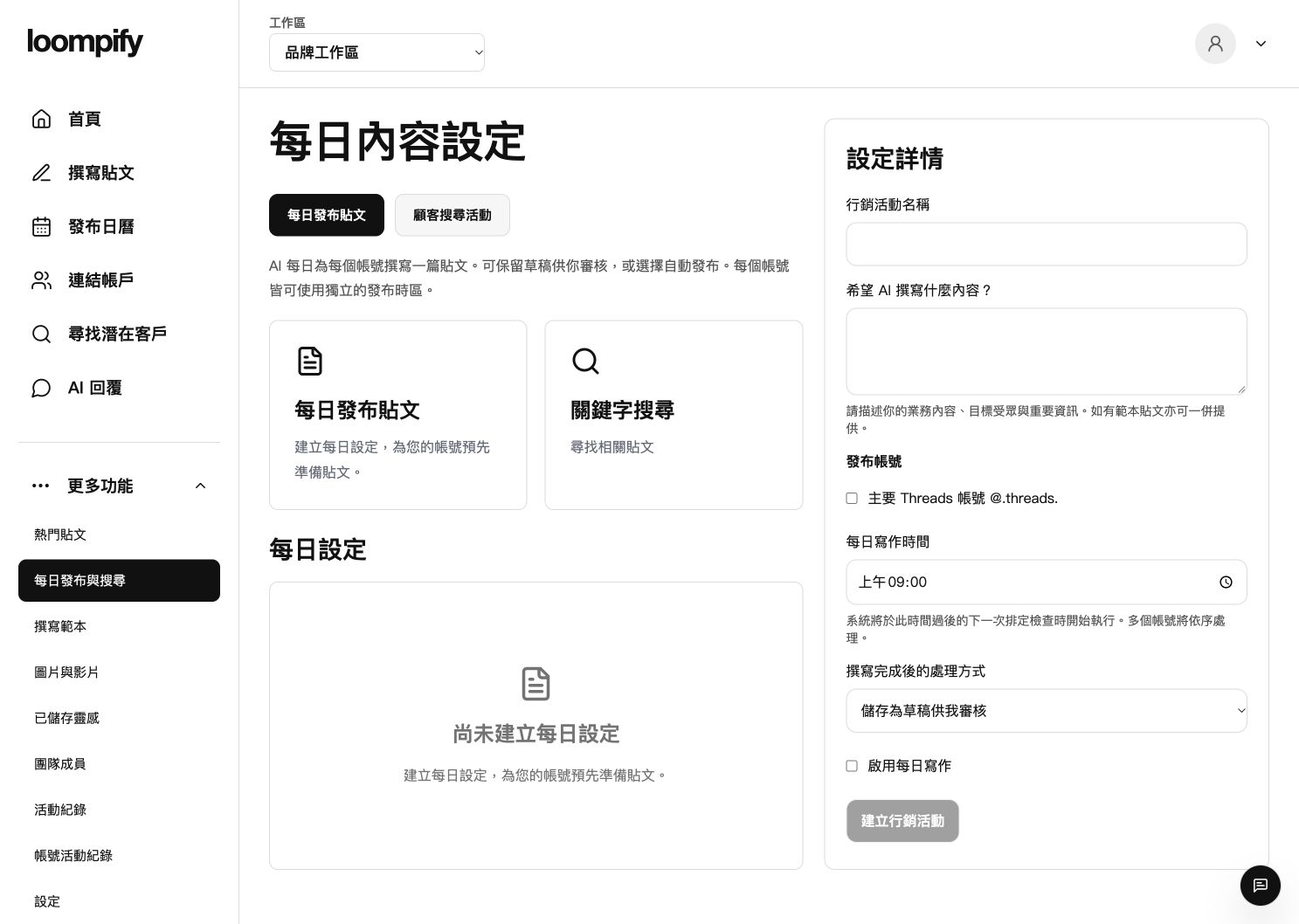The image size is (1299, 924).
Task: Open 團隊成員 in the sidebar
Action: [60, 764]
